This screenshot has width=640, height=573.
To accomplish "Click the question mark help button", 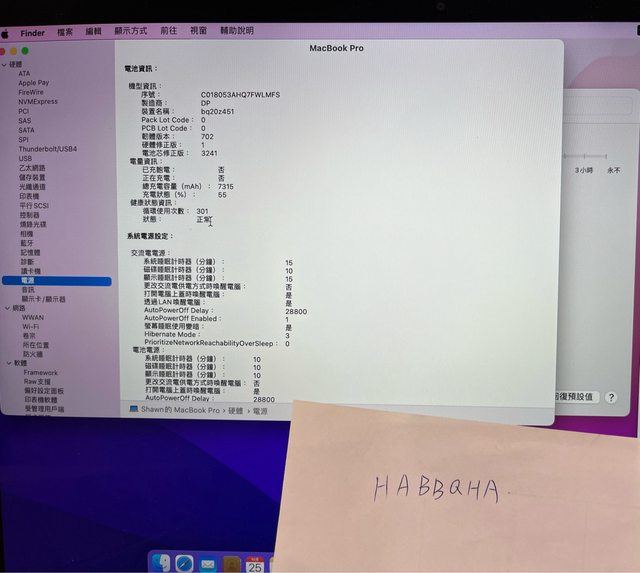I will coord(611,397).
